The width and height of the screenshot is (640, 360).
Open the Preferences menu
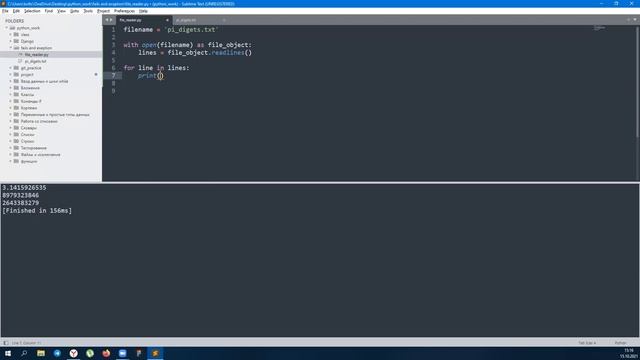pos(124,11)
